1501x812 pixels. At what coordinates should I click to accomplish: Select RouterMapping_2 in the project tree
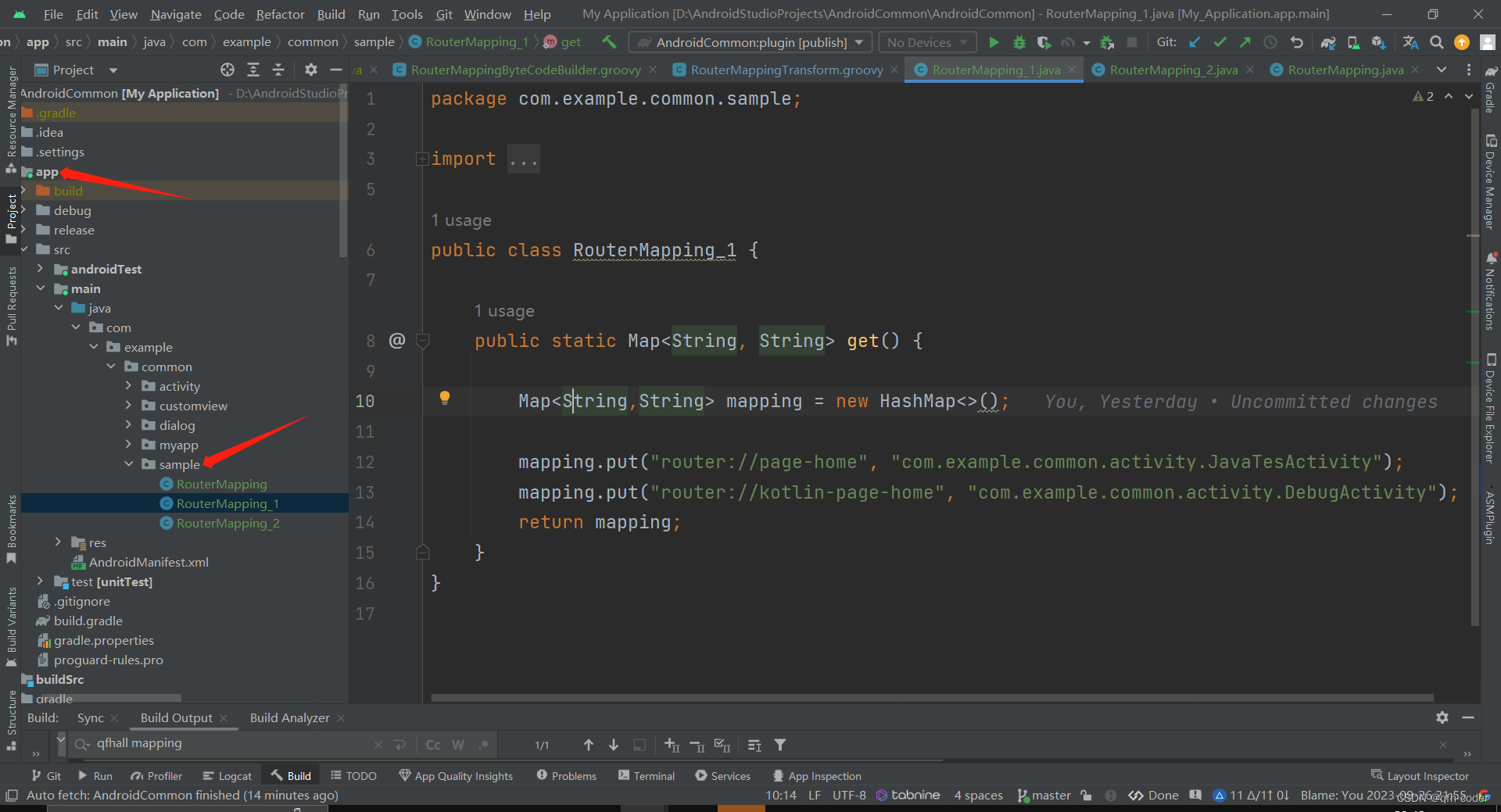tap(227, 523)
